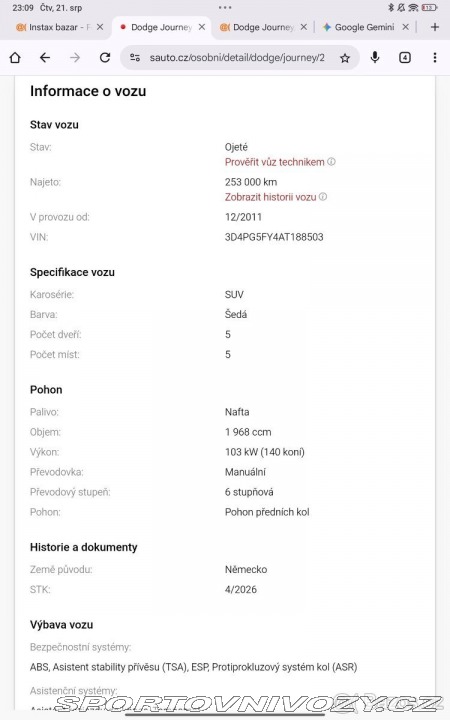Click the forward navigation arrow
This screenshot has height=720, width=450.
pyautogui.click(x=75, y=57)
